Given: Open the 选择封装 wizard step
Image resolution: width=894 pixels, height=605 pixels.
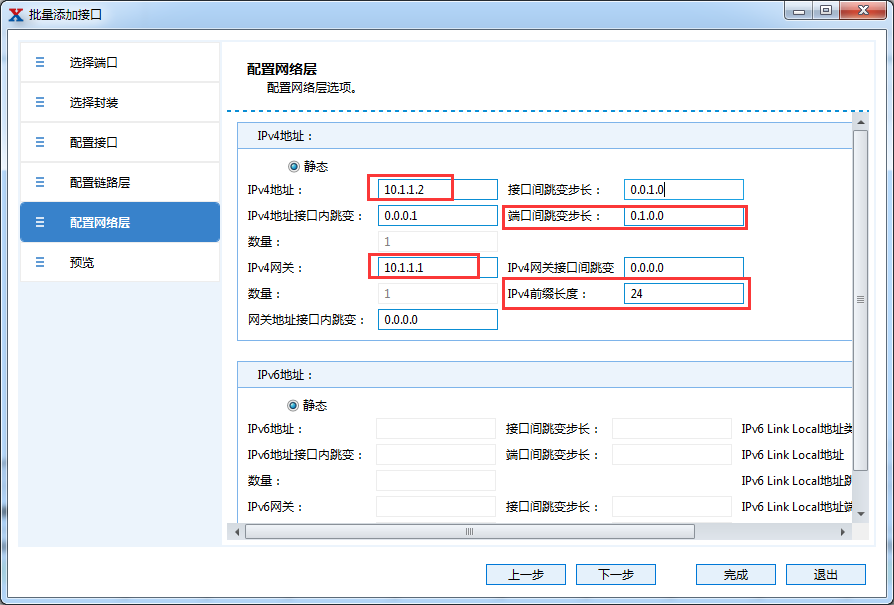Looking at the screenshot, I should click(120, 103).
